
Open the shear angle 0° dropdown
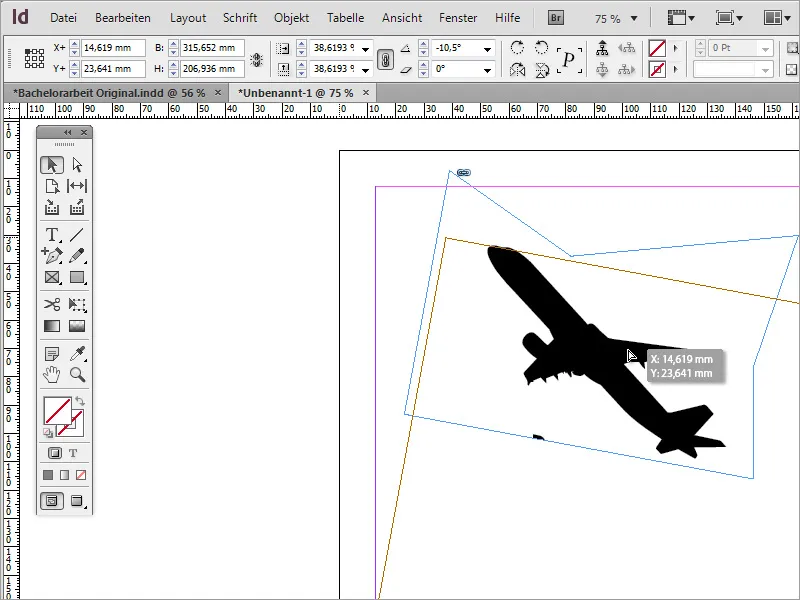[487, 70]
